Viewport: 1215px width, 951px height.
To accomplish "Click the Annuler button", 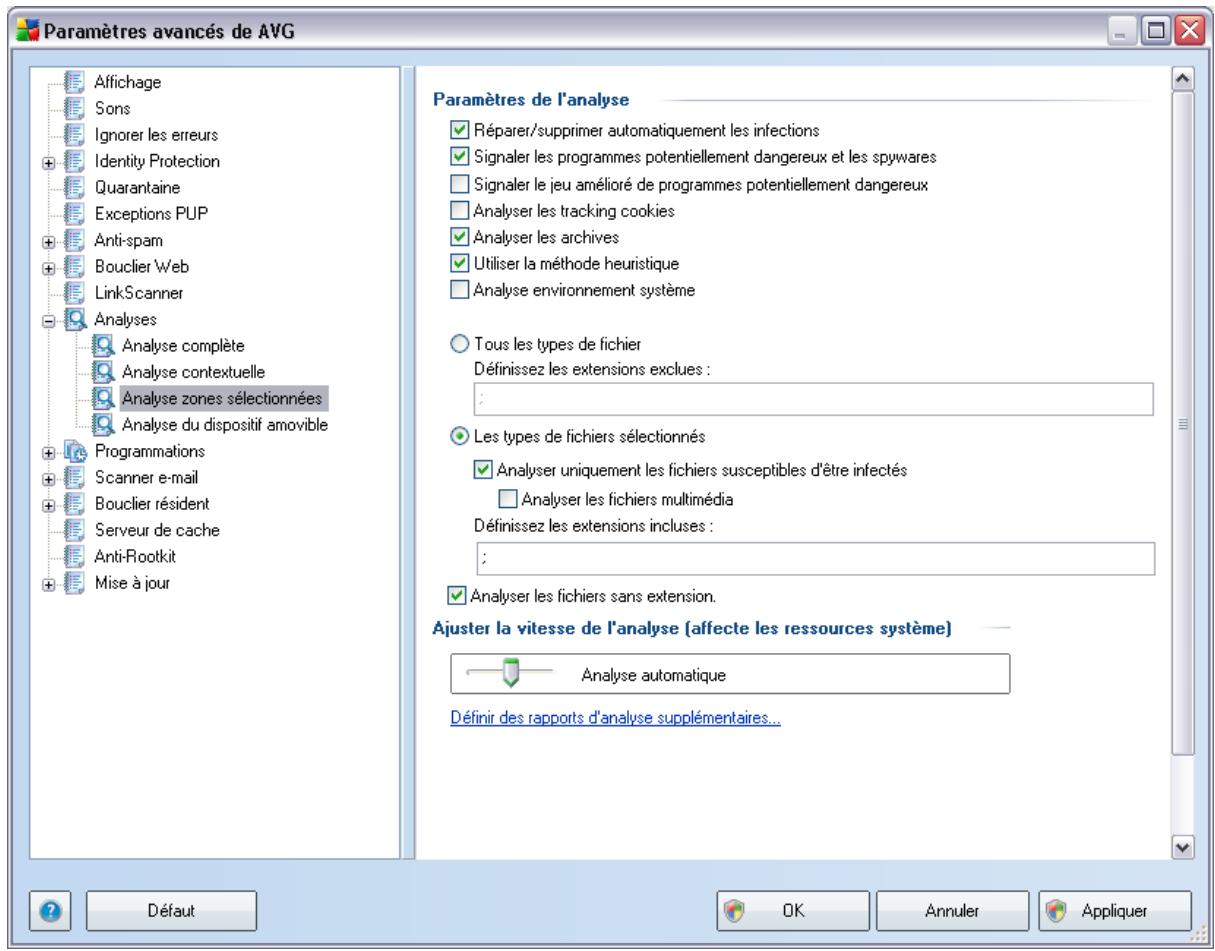I will [951, 911].
